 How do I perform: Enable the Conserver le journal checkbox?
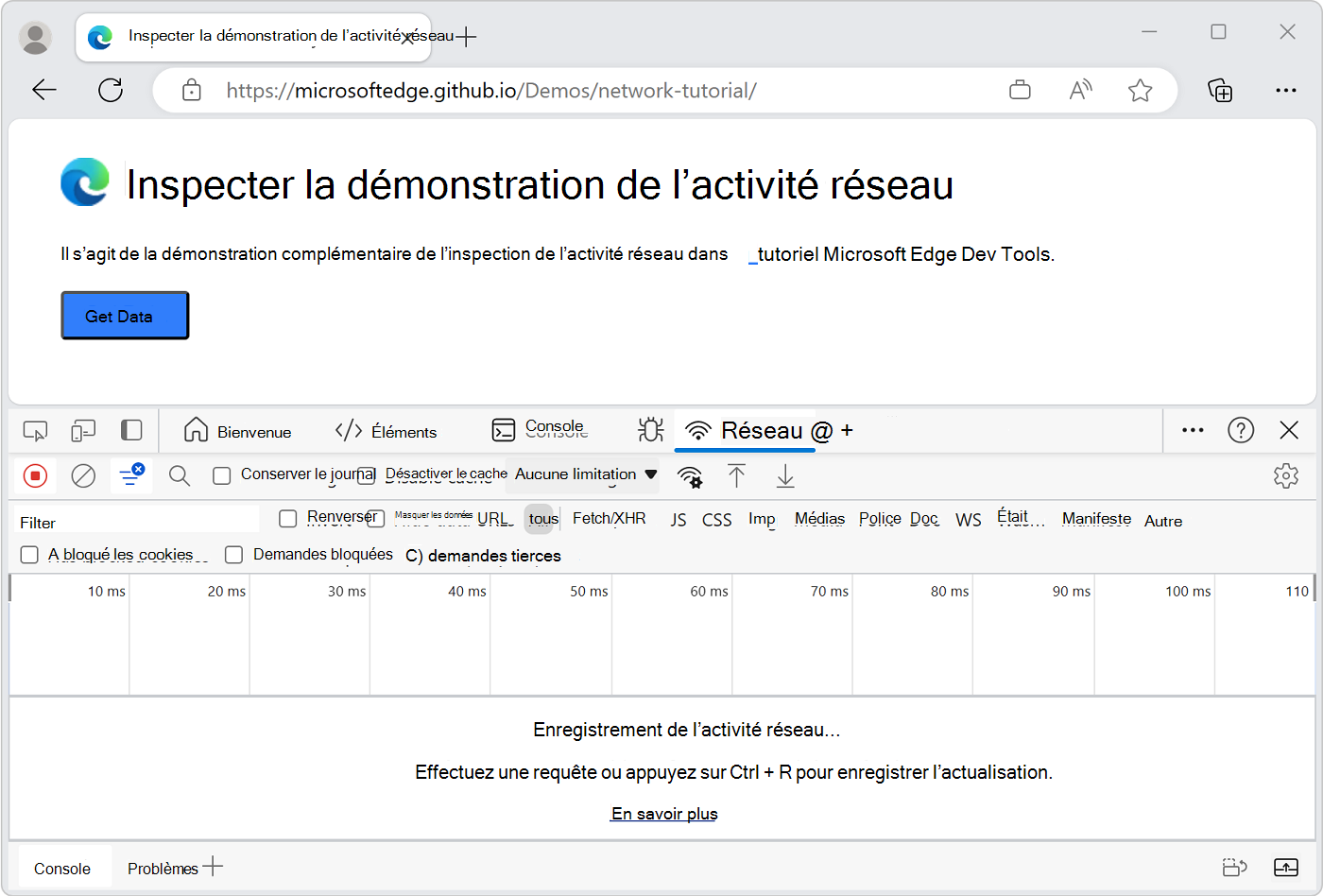pos(222,476)
